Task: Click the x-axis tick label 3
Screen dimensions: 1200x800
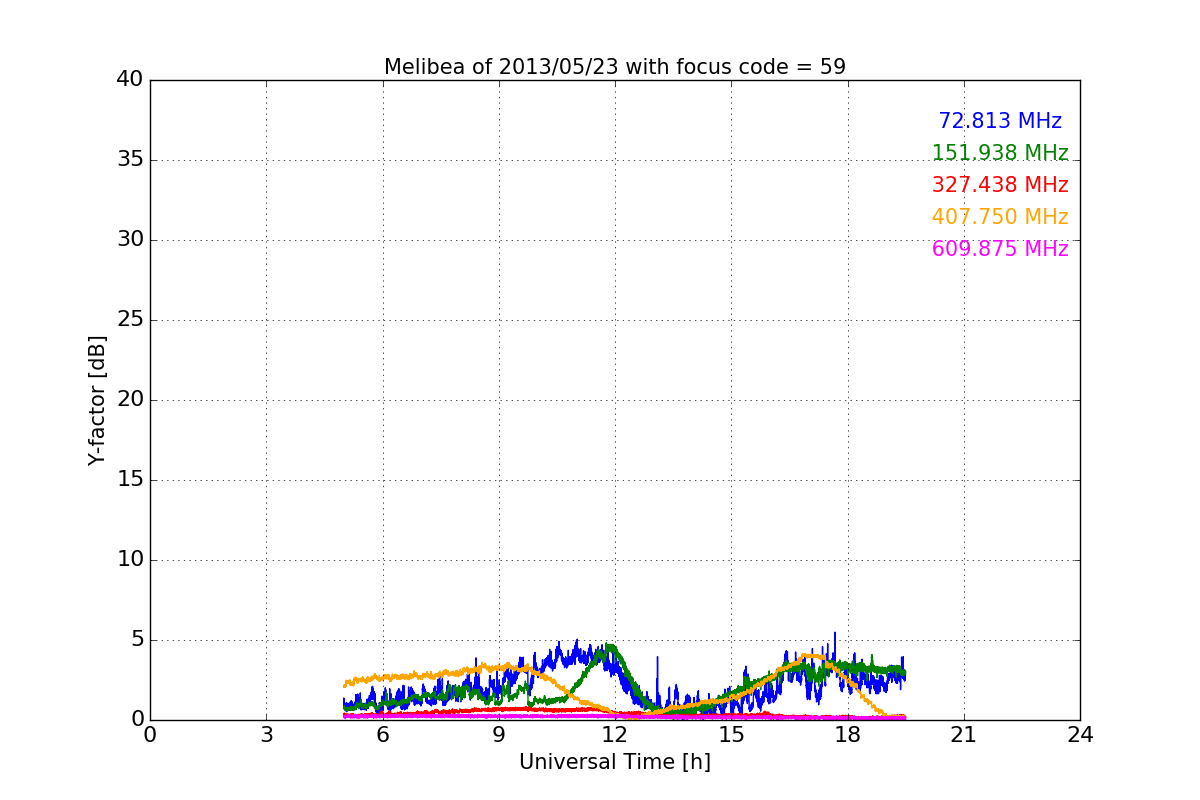Action: [266, 735]
